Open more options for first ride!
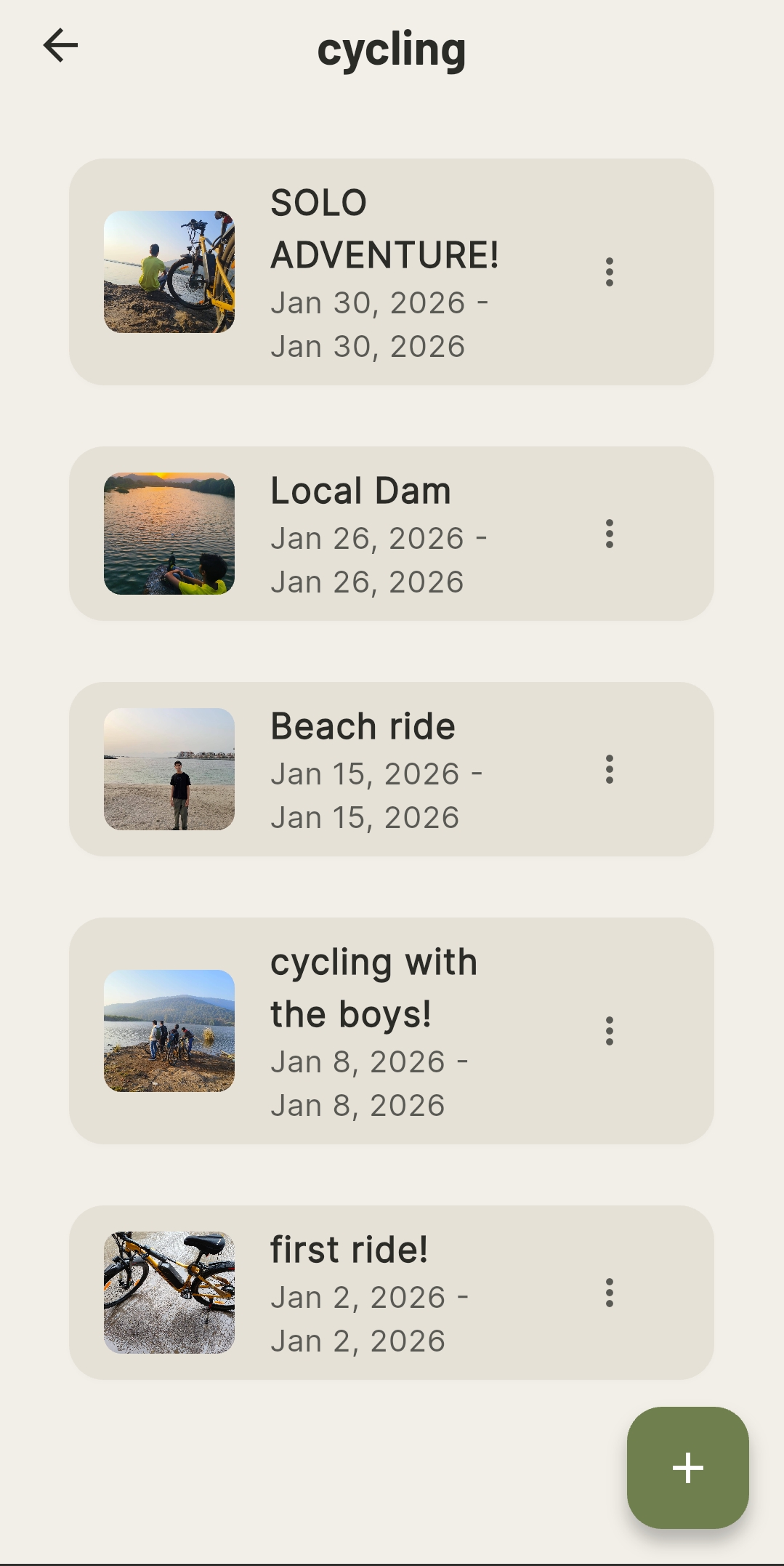This screenshot has width=784, height=1566. pos(609,1293)
